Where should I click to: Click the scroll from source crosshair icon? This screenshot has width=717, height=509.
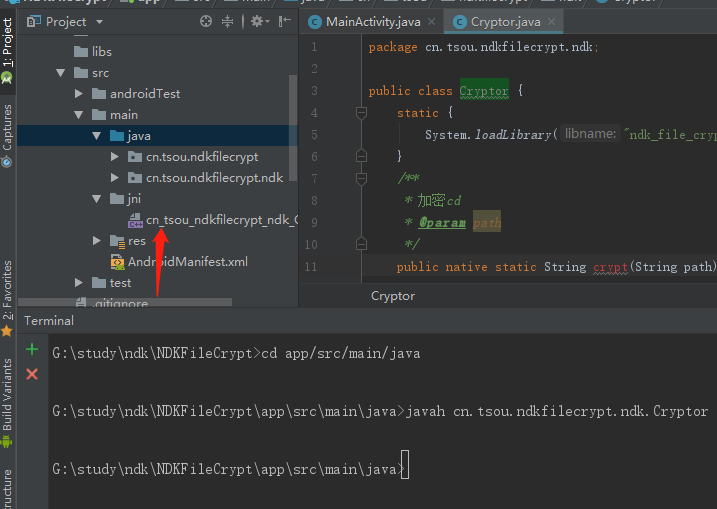(x=206, y=21)
